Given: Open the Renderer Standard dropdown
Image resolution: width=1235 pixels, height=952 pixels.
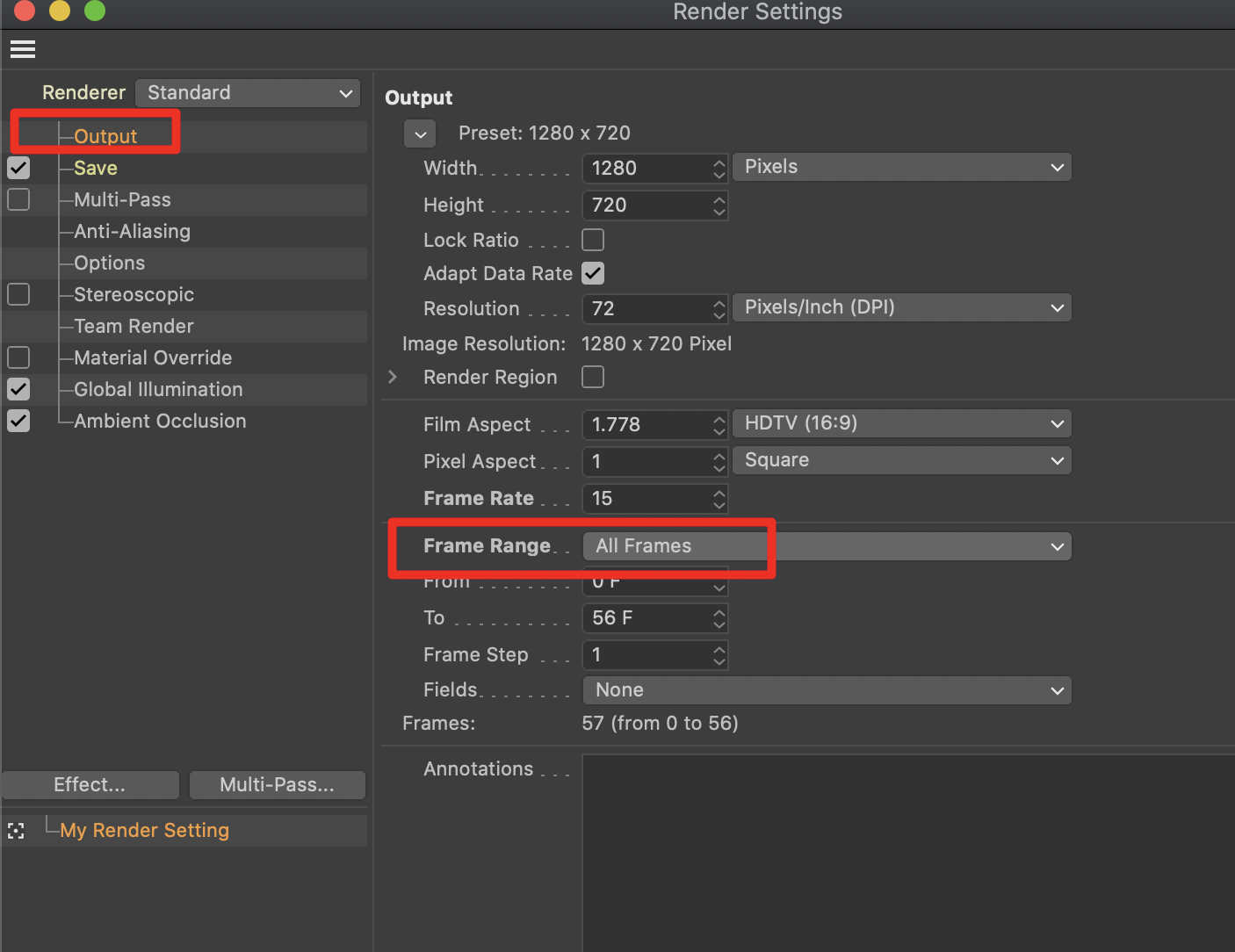Looking at the screenshot, I should (249, 93).
